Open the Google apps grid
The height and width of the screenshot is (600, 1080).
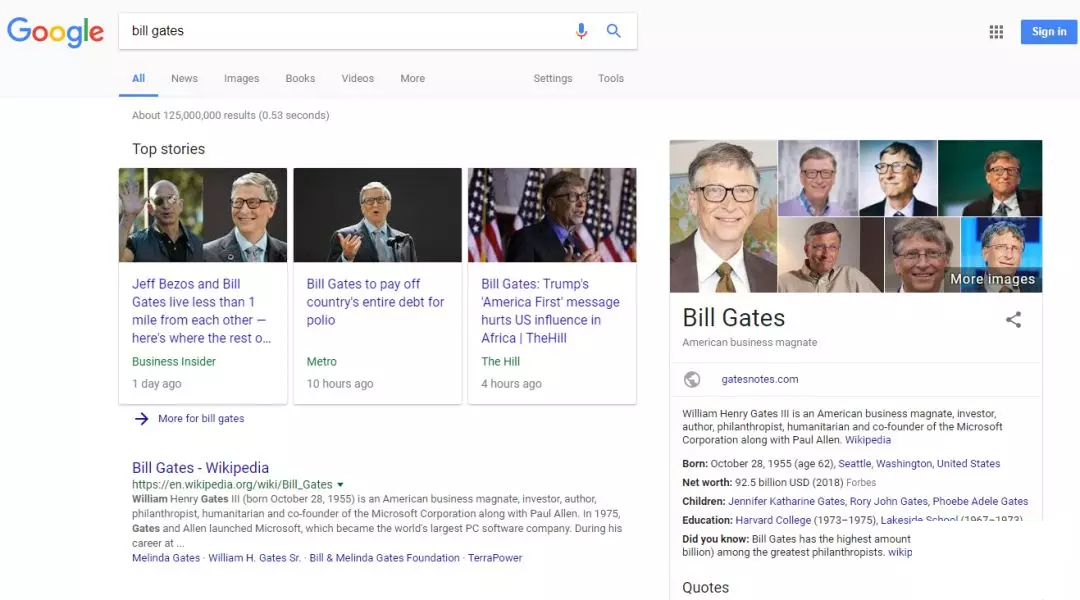996,32
